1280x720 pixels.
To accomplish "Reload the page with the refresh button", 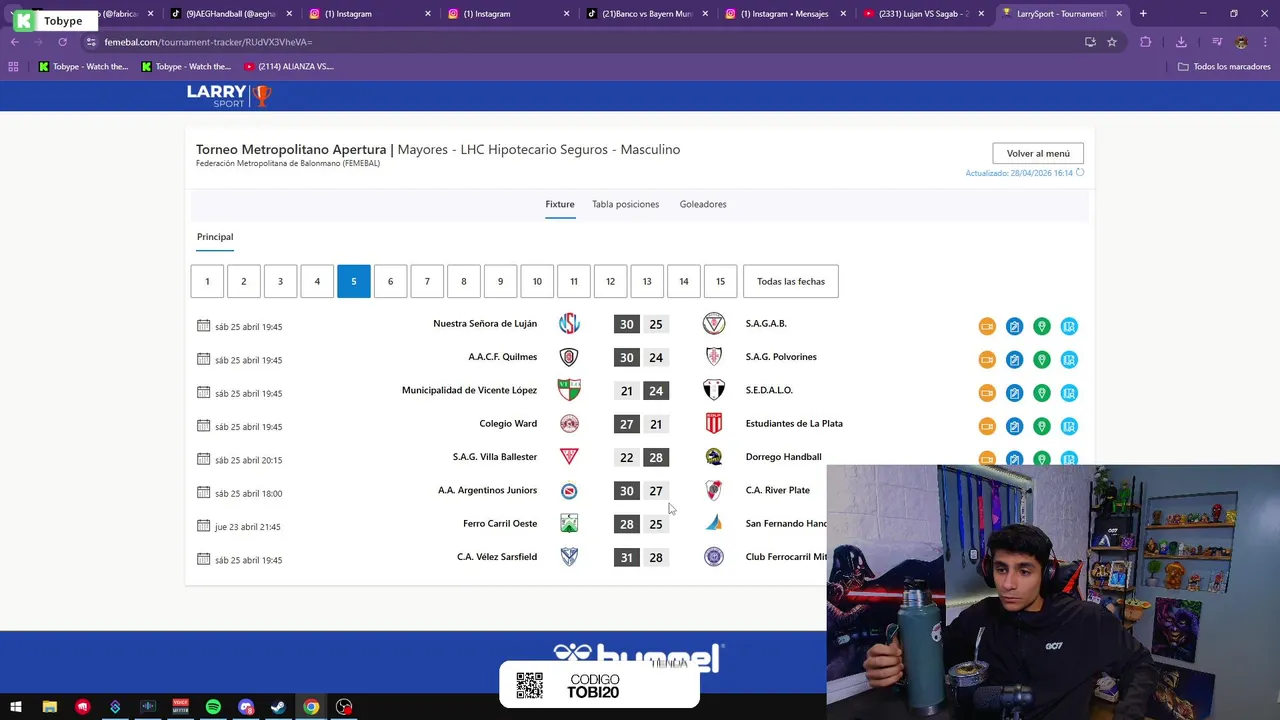I will (62, 42).
